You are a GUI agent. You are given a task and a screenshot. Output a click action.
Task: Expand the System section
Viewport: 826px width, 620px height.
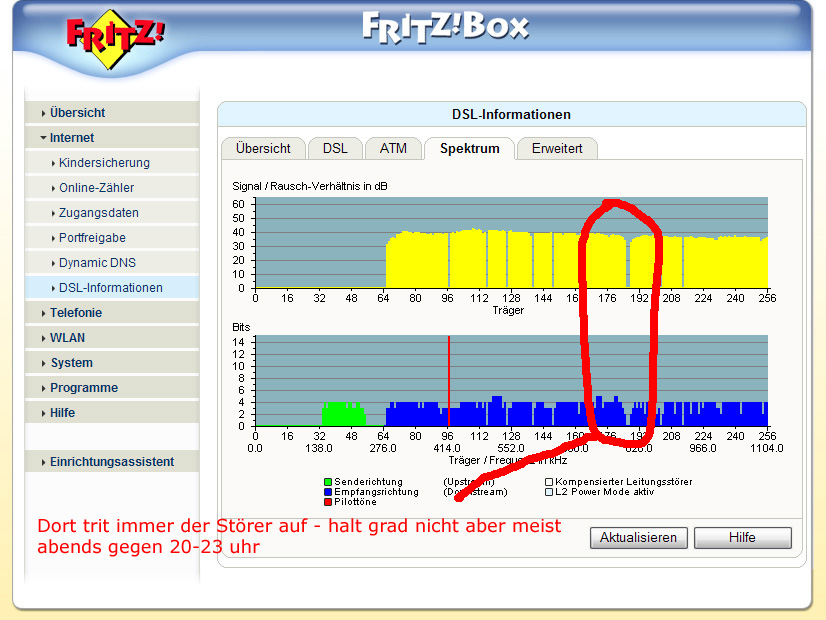[x=112, y=362]
